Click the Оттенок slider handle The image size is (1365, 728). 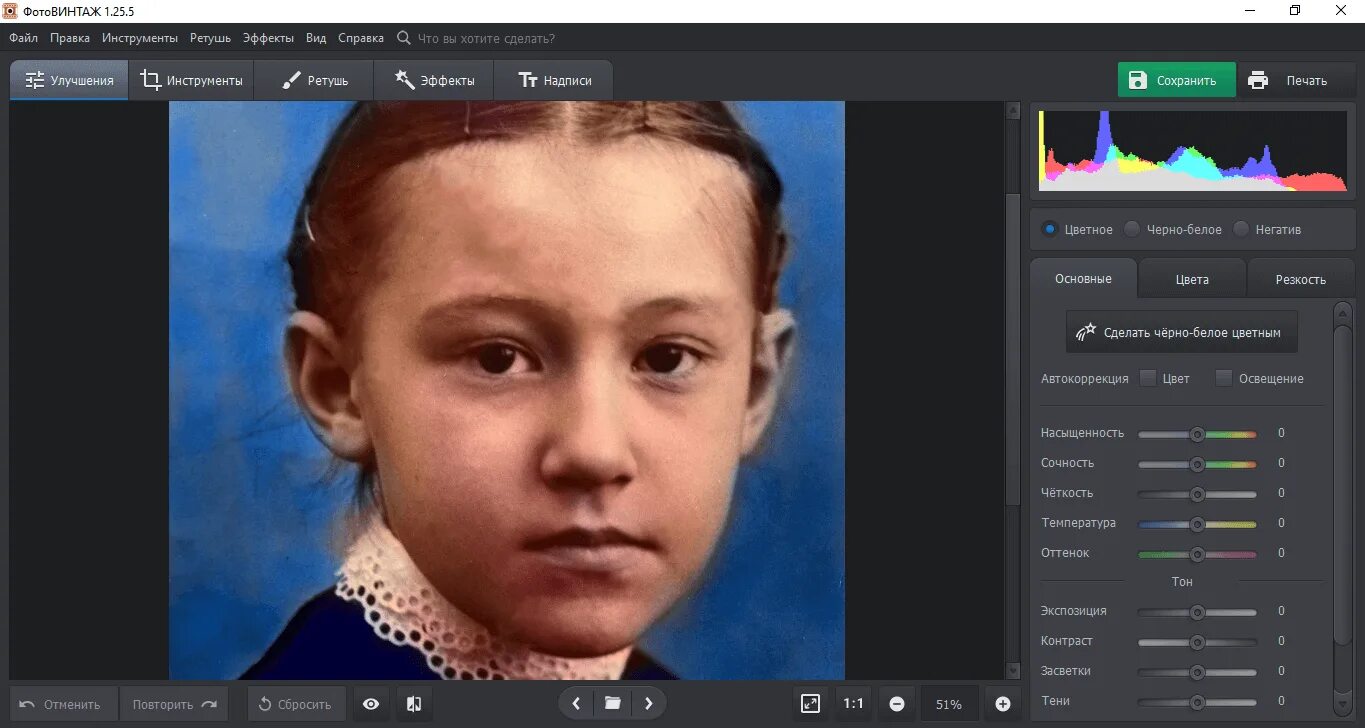click(x=1196, y=554)
